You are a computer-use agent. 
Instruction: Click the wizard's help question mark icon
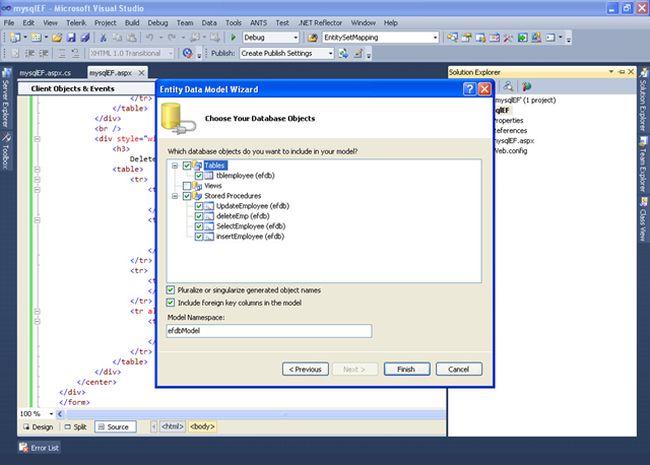tap(468, 89)
